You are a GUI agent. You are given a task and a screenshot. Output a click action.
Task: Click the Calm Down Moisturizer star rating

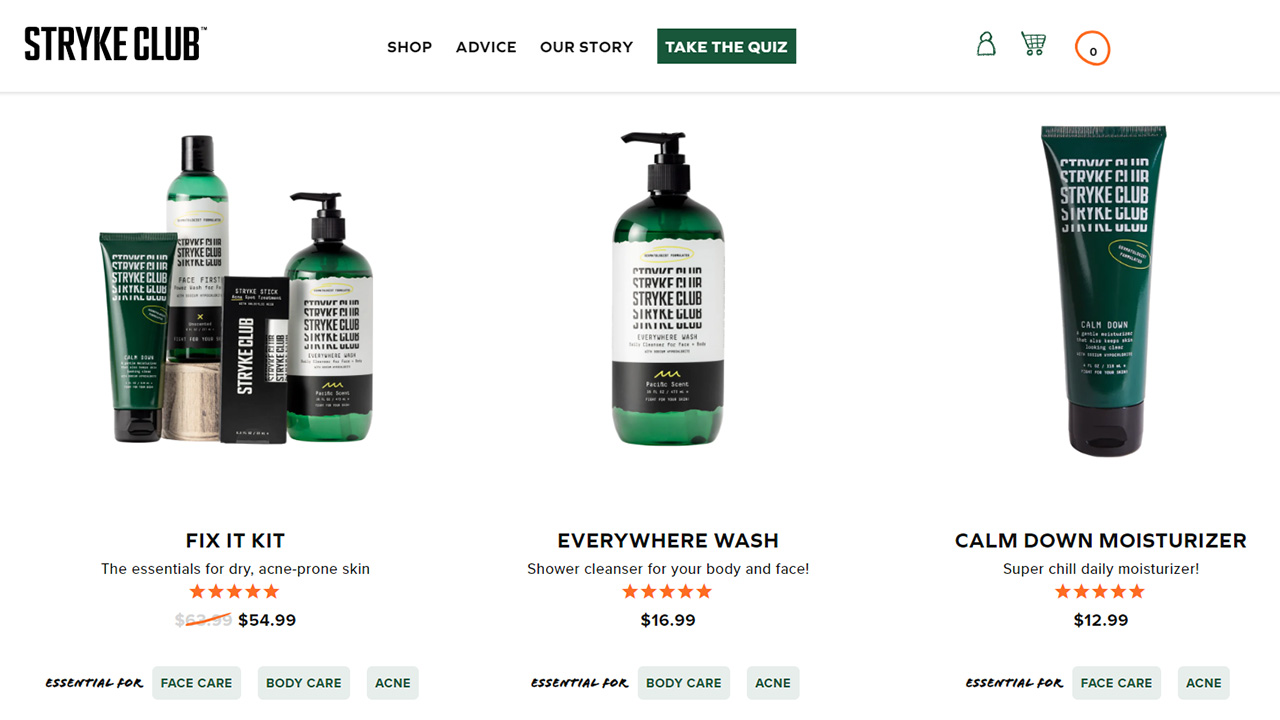coord(1100,592)
